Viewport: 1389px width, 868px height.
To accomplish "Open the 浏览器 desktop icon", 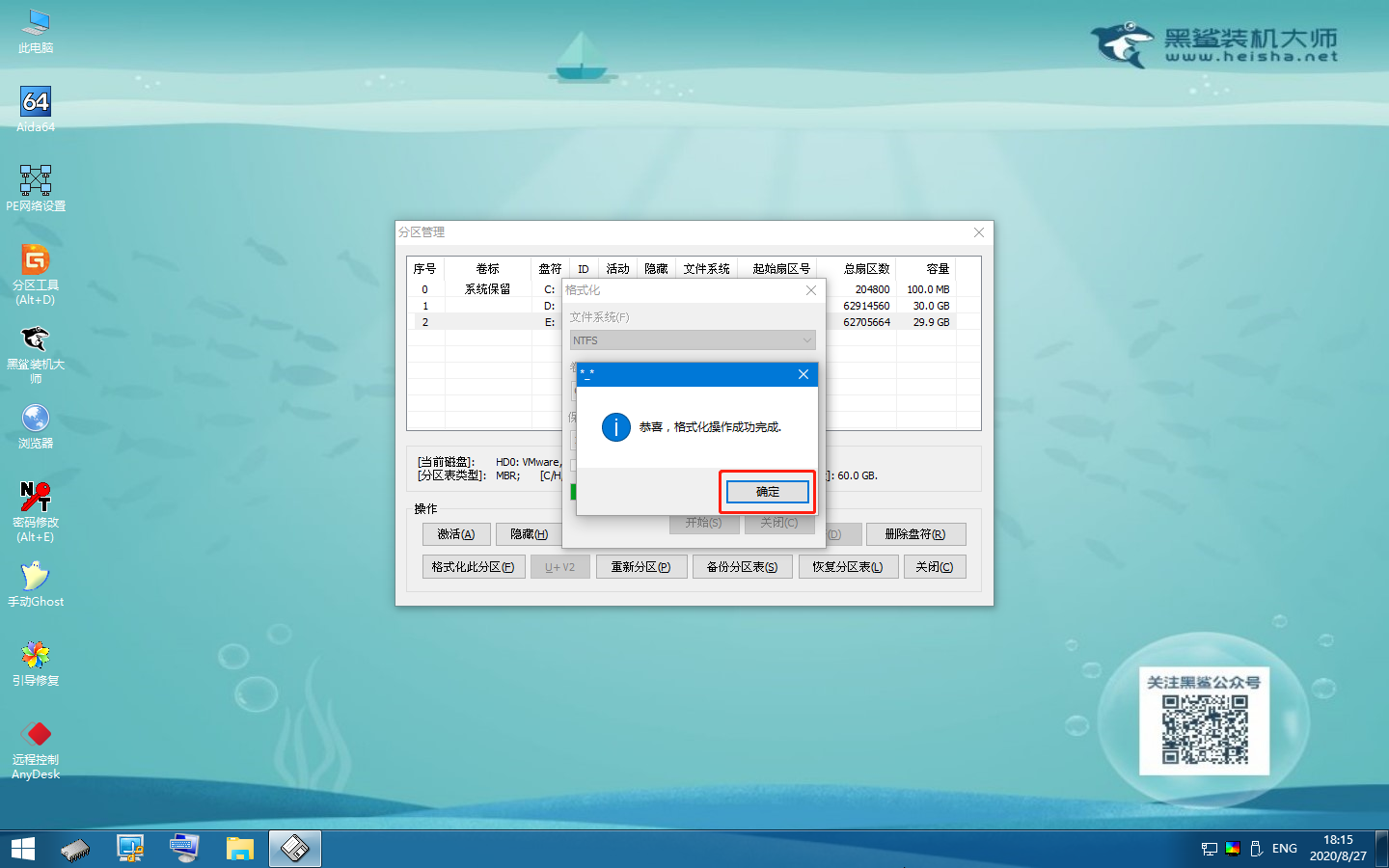I will [x=36, y=426].
